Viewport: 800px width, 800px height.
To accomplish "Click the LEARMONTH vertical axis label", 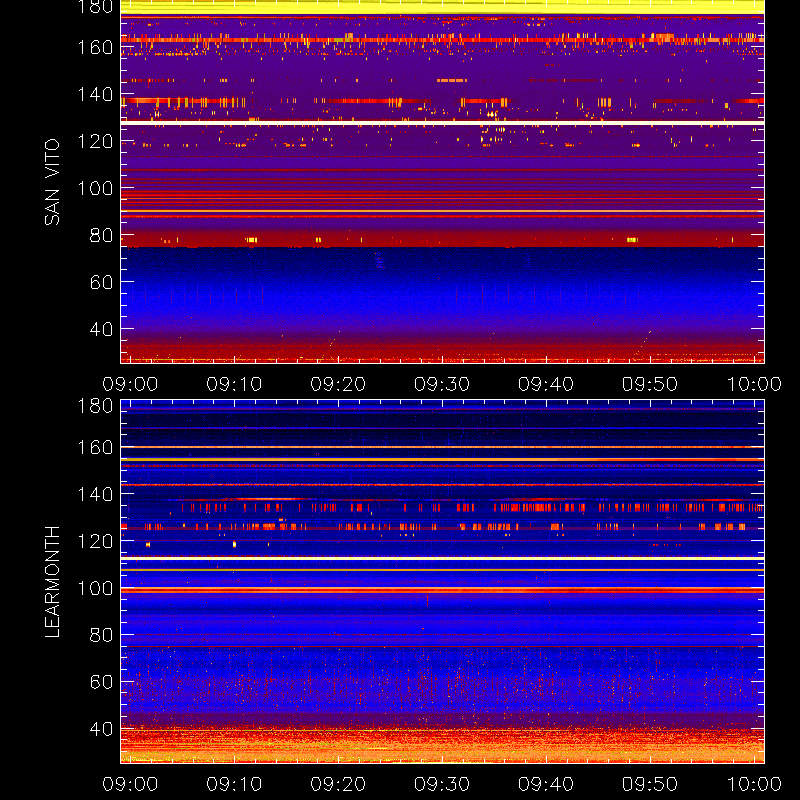I will pos(52,582).
